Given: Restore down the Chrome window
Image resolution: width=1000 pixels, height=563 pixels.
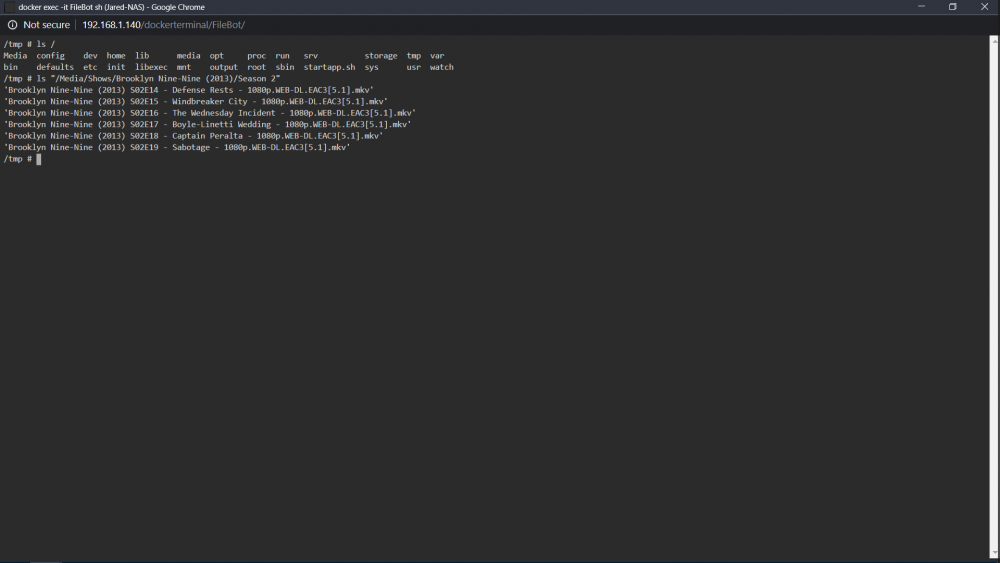Looking at the screenshot, I should (x=952, y=7).
